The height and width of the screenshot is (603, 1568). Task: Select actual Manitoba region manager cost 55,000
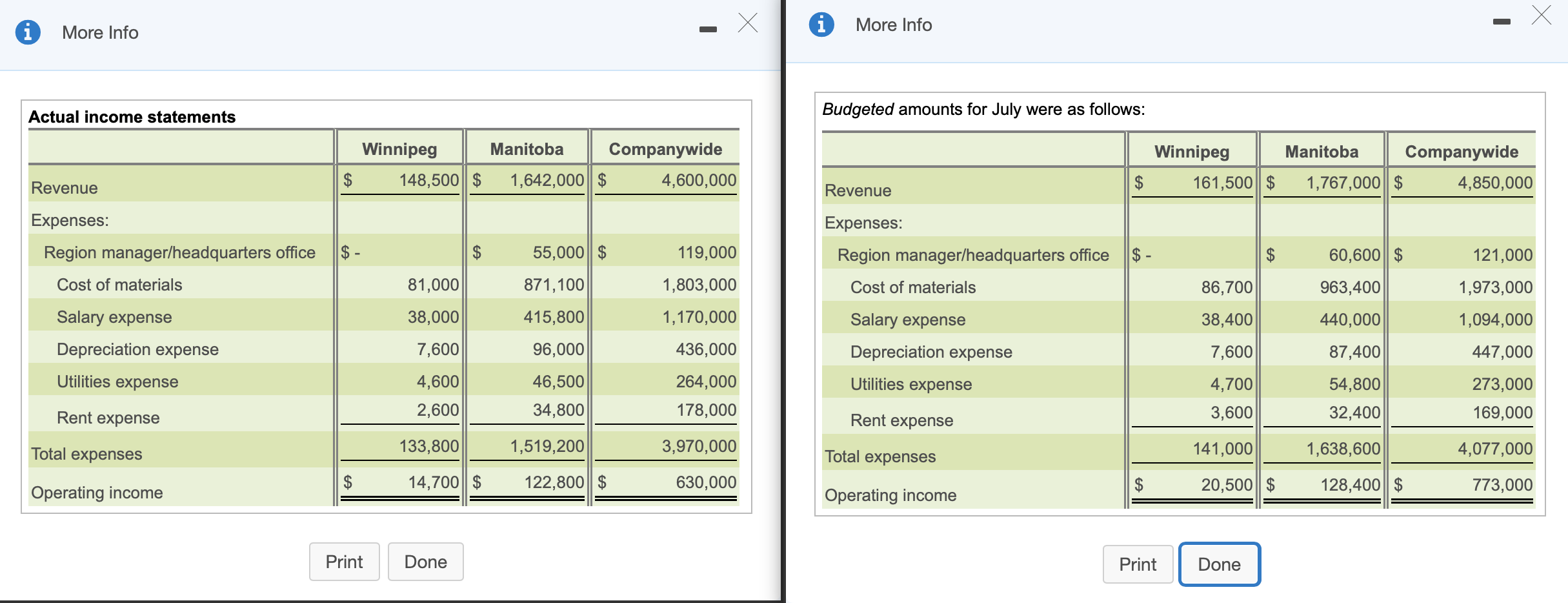point(558,252)
